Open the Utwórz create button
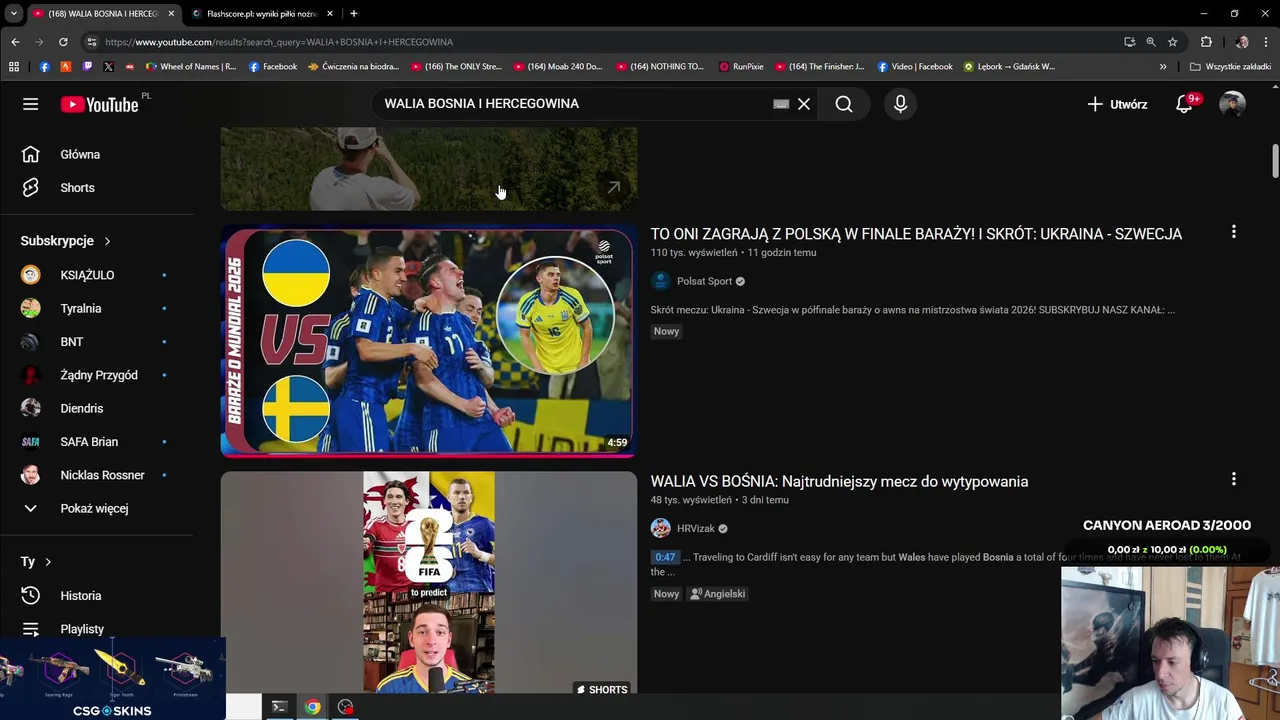The height and width of the screenshot is (720, 1280). [x=1117, y=104]
